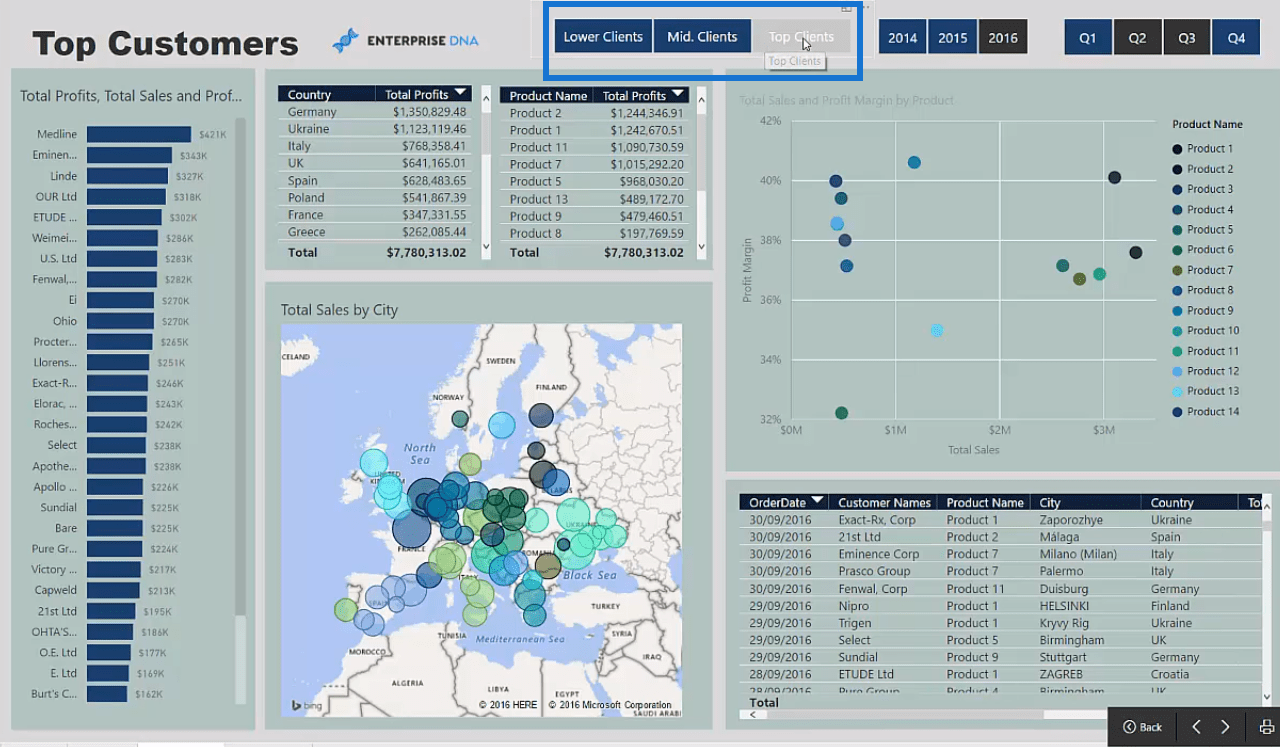Image resolution: width=1280 pixels, height=747 pixels.
Task: Filter by quarter Q2
Action: coord(1137,37)
